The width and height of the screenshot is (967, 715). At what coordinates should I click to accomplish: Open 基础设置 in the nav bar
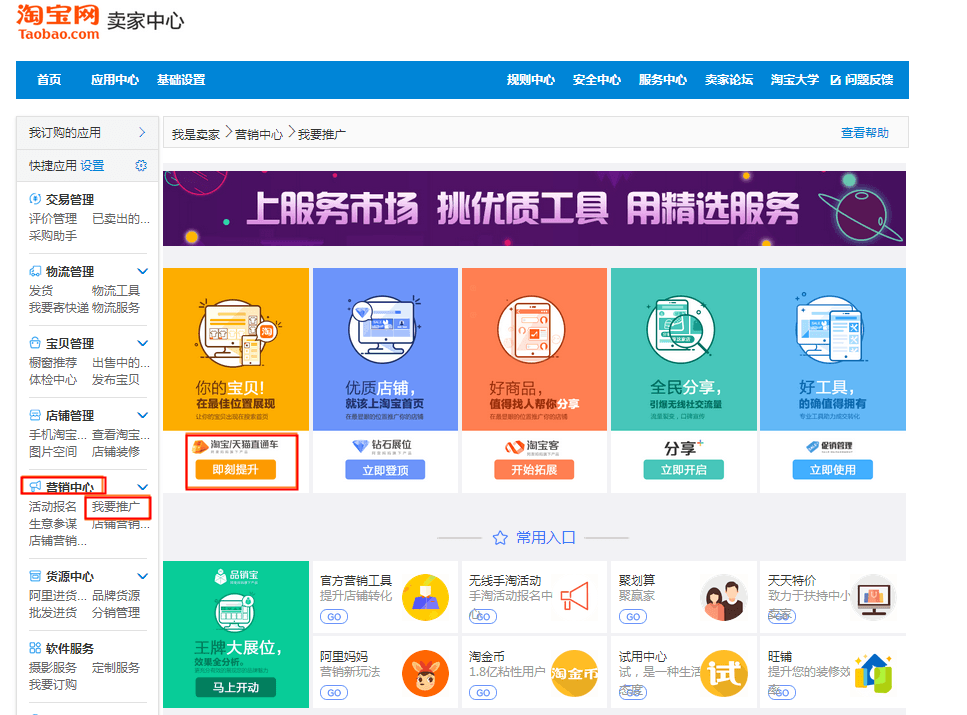click(x=181, y=80)
